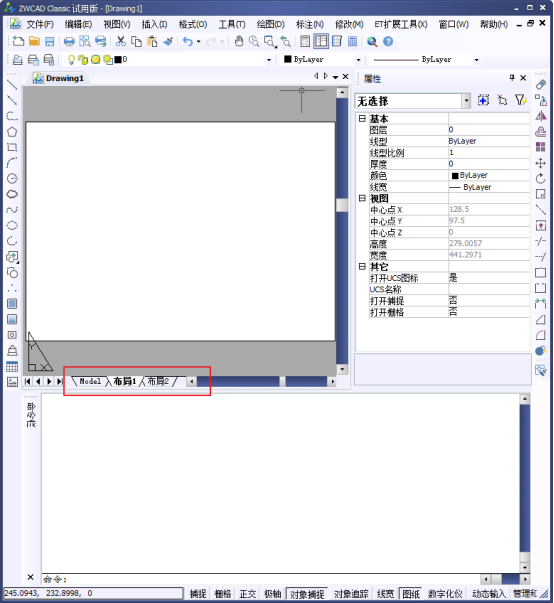The width and height of the screenshot is (554, 603).
Task: Click the Insert Table tool icon
Action: [12, 366]
